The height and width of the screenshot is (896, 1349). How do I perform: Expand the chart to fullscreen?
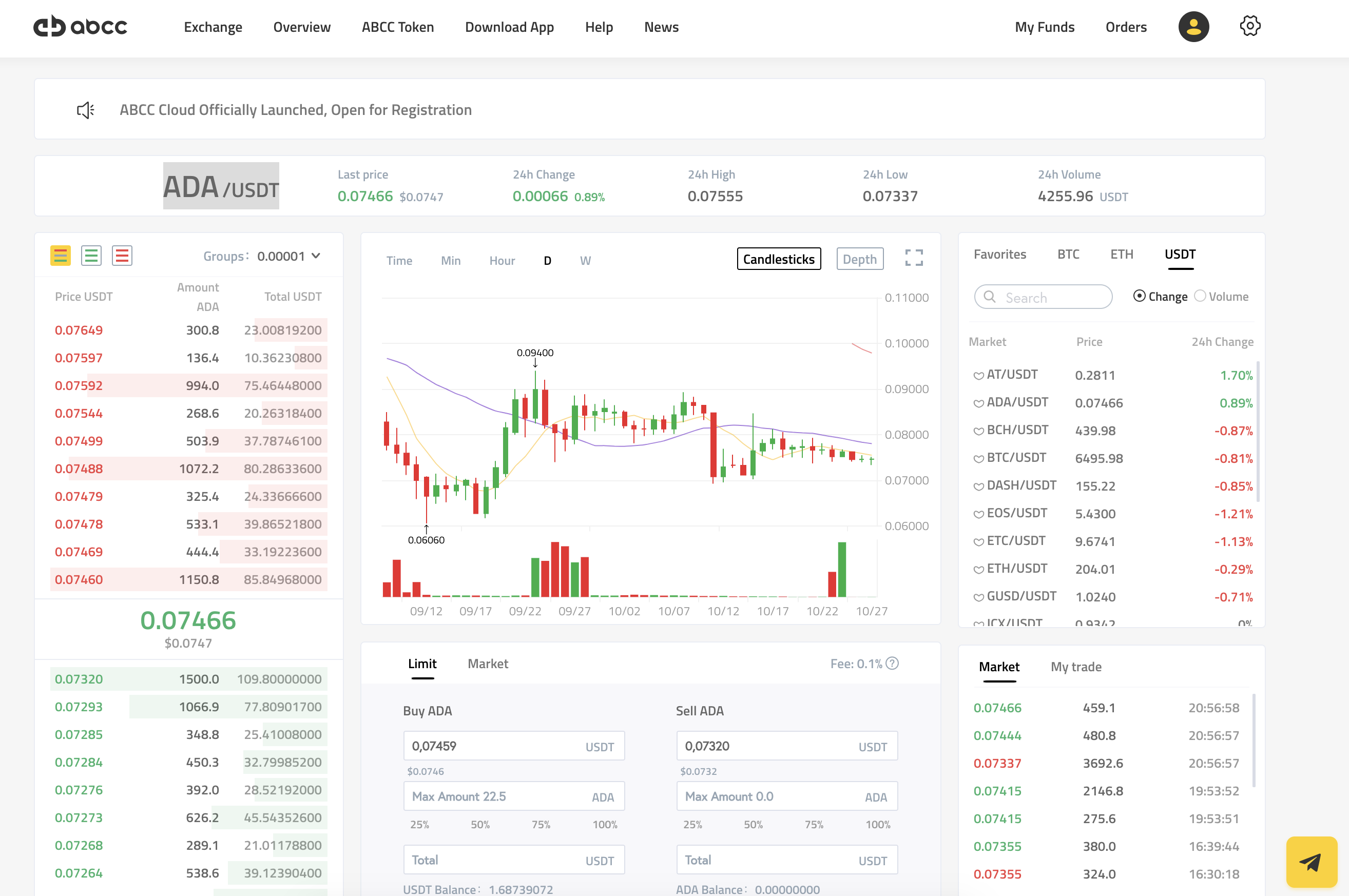pyautogui.click(x=913, y=258)
